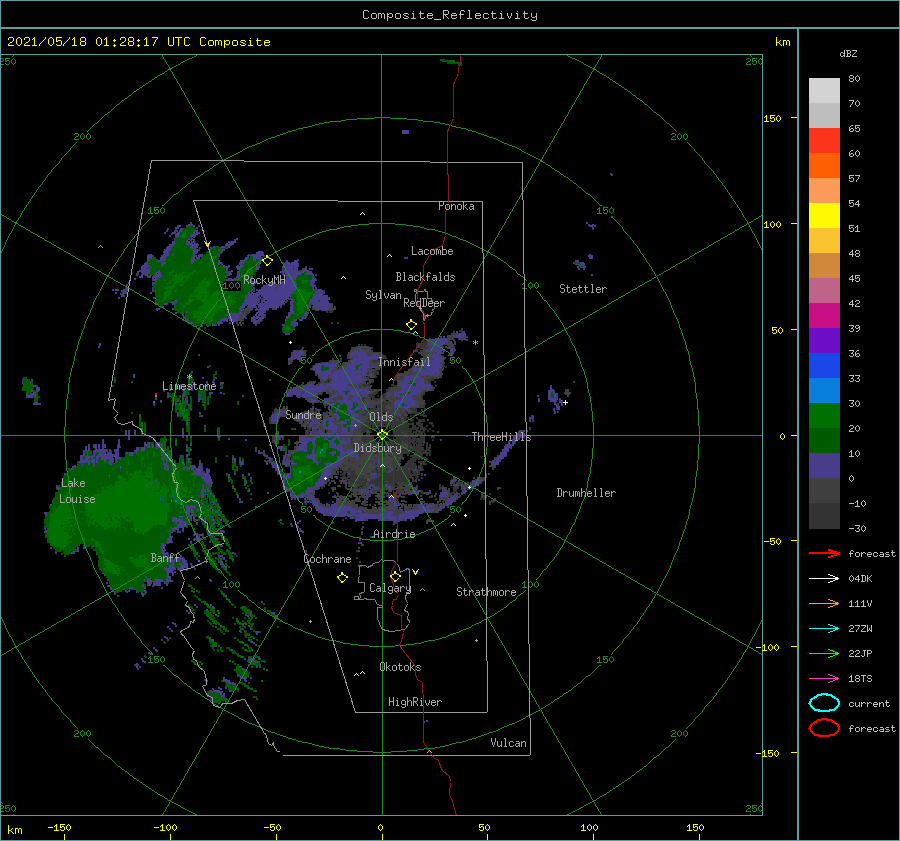Screen dimensions: 900x841
Task: Click the RedDeer city label
Action: click(x=424, y=303)
